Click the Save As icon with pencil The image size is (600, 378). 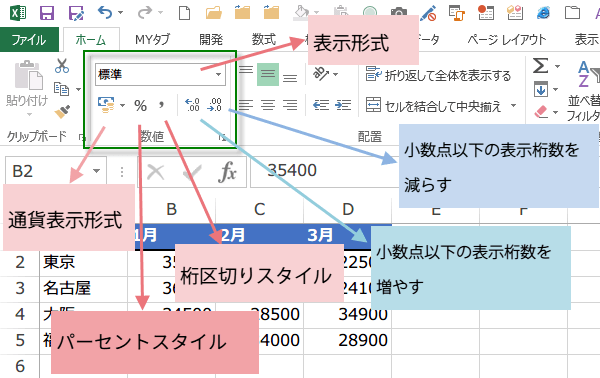click(76, 13)
